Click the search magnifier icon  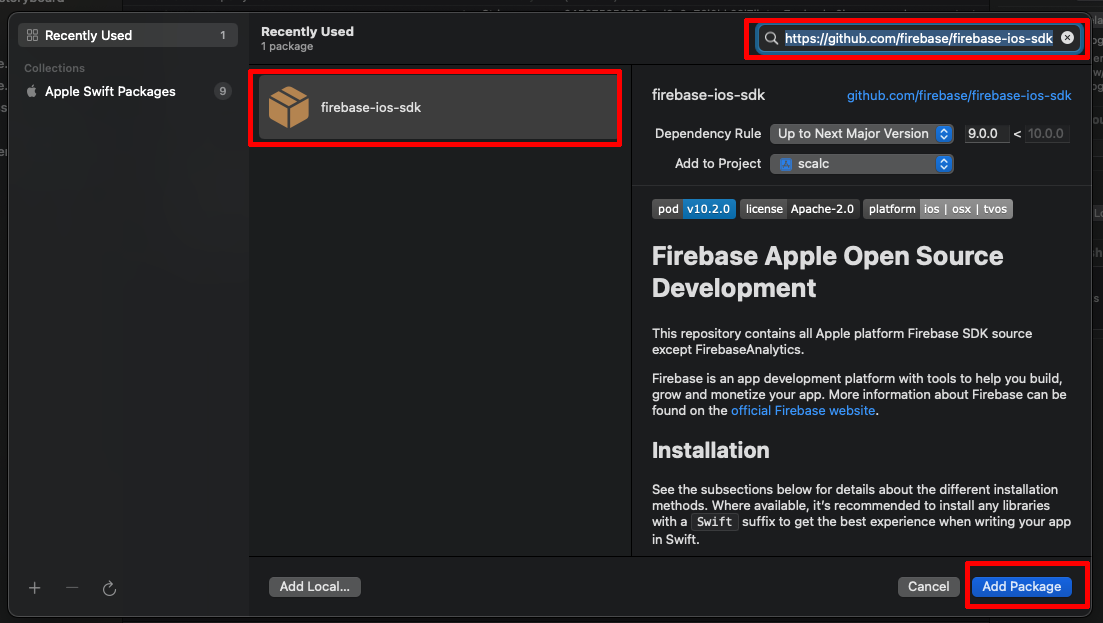pyautogui.click(x=772, y=38)
